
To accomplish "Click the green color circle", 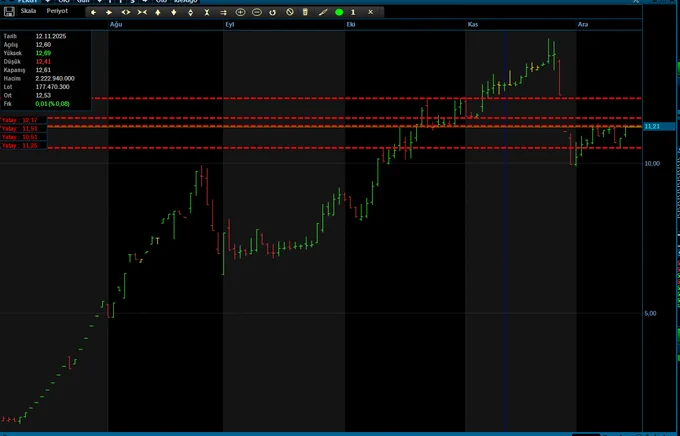I will (339, 13).
